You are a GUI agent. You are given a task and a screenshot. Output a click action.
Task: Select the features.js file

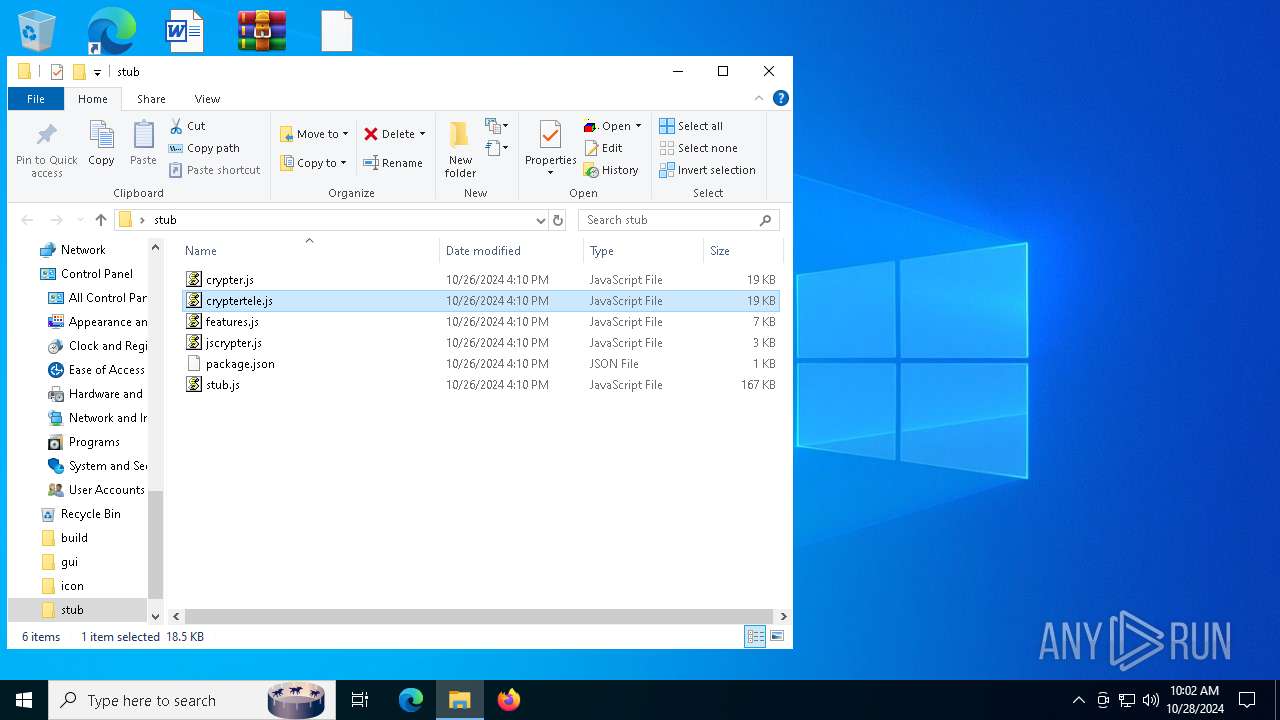[481, 322]
